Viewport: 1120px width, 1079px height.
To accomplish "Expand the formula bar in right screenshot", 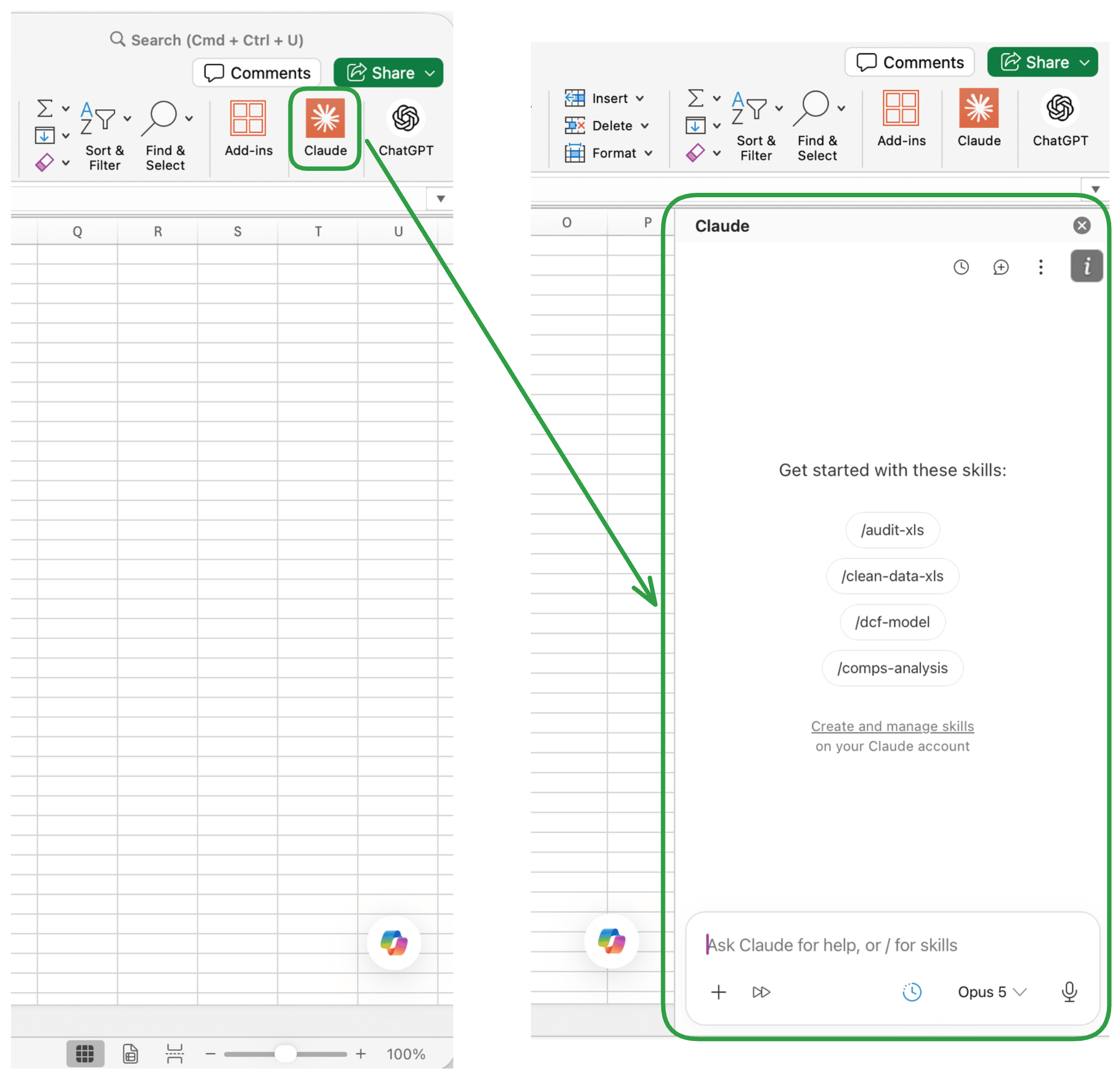I will tap(1095, 188).
